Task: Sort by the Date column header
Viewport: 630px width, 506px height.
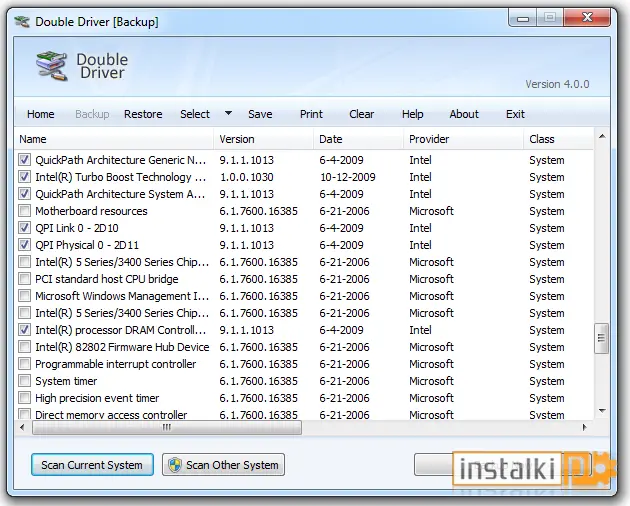Action: click(358, 139)
